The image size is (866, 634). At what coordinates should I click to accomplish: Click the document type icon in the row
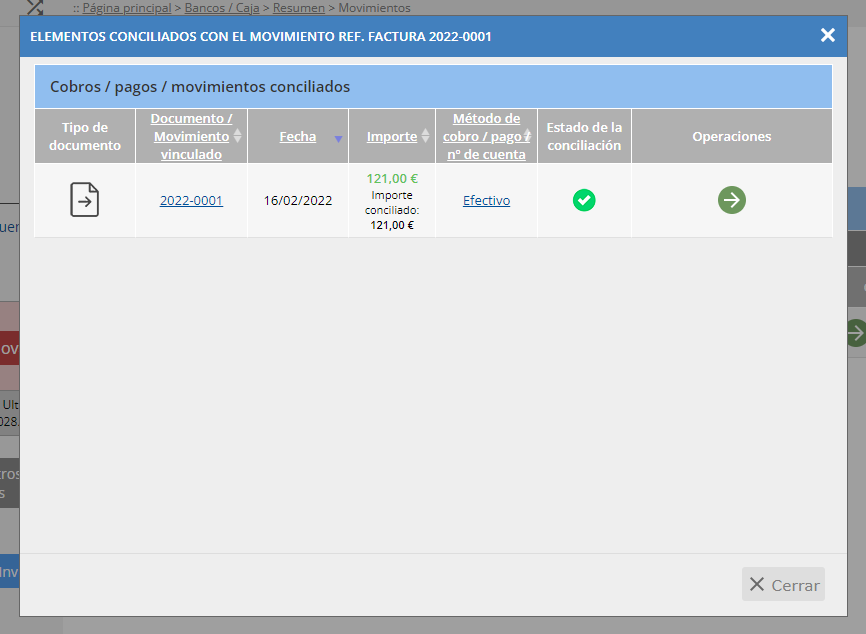tap(85, 200)
